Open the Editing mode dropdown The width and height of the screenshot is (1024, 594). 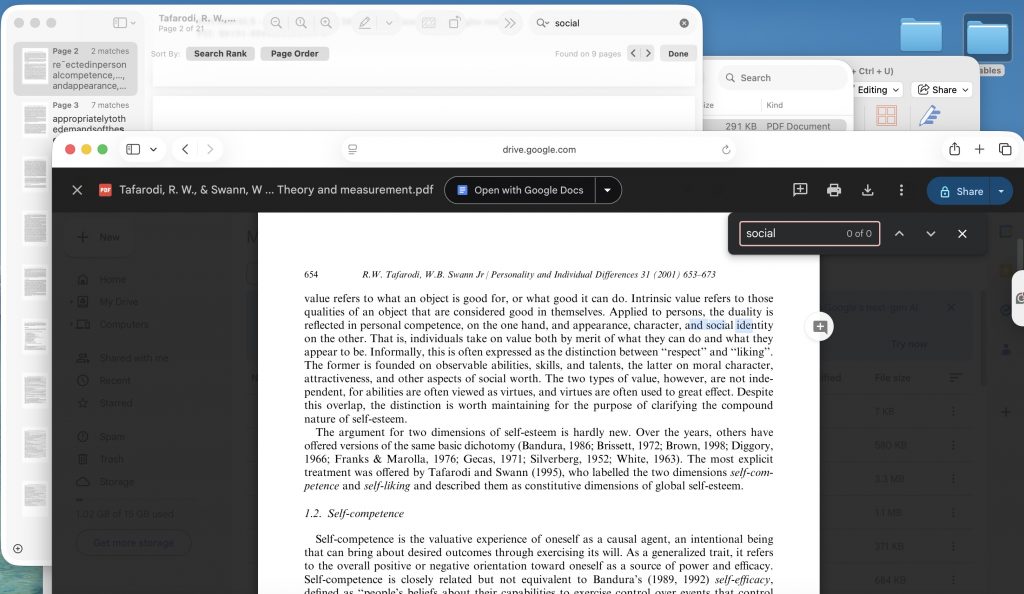[878, 90]
